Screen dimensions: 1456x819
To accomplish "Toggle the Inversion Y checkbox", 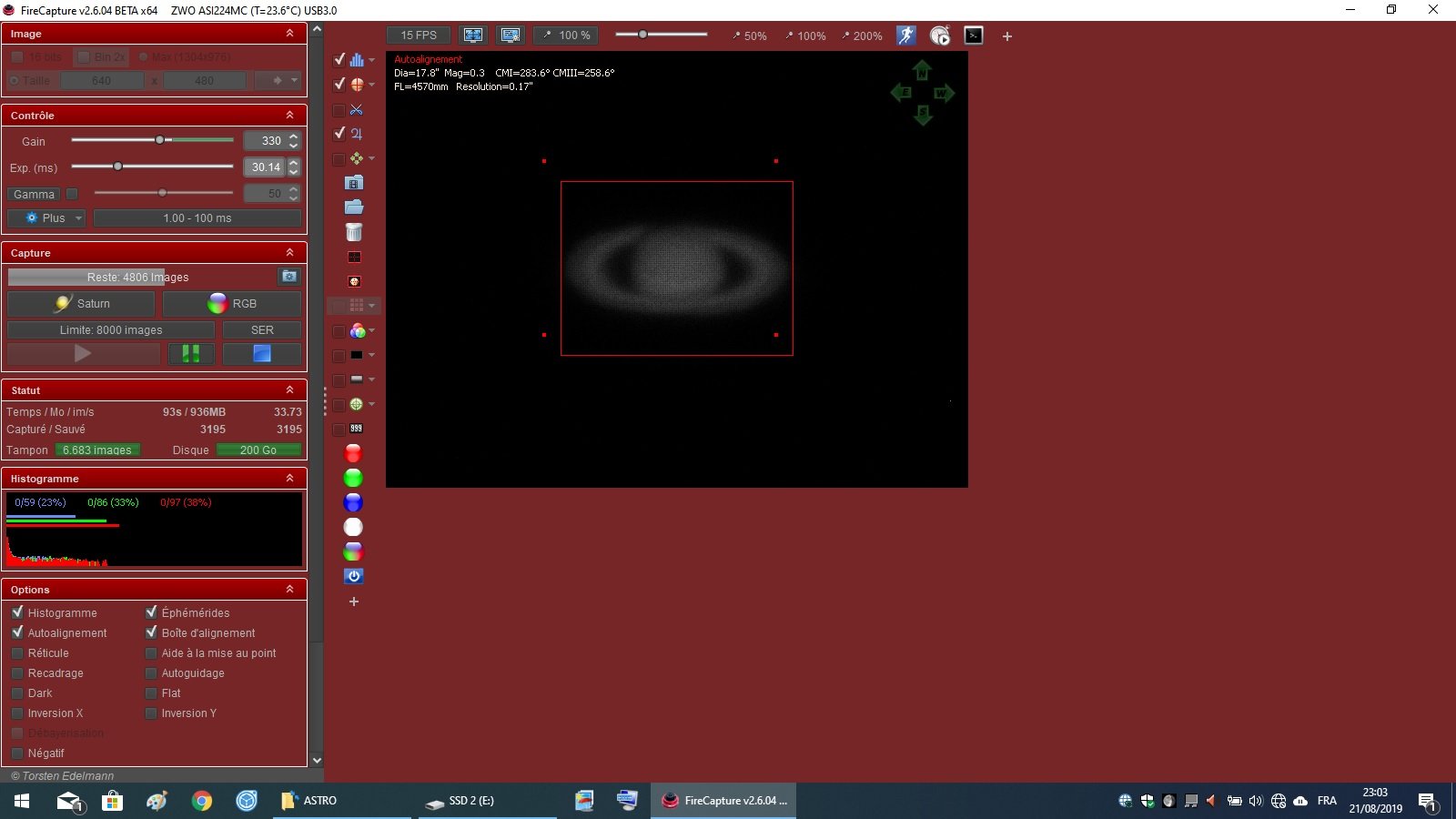I will point(151,713).
